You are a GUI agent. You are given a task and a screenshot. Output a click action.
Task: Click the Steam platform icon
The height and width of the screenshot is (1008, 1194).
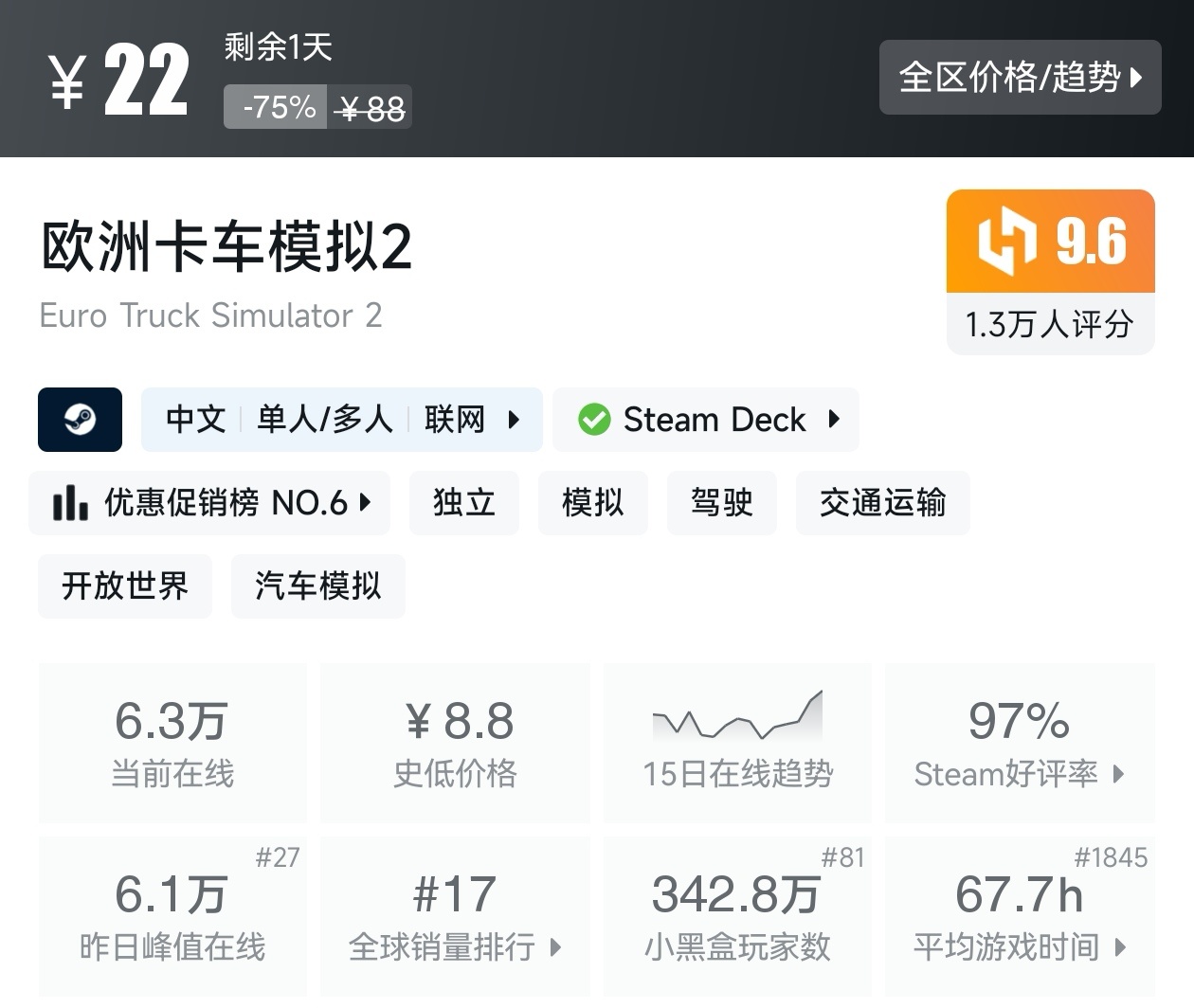point(80,419)
